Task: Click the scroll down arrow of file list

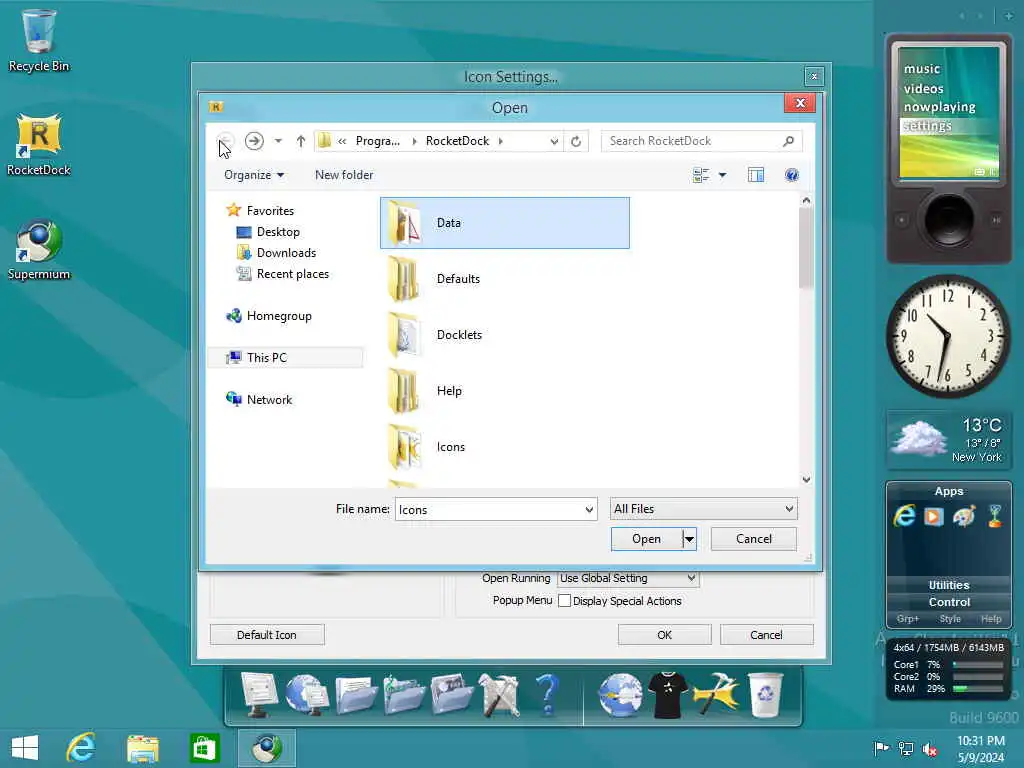Action: 806,479
